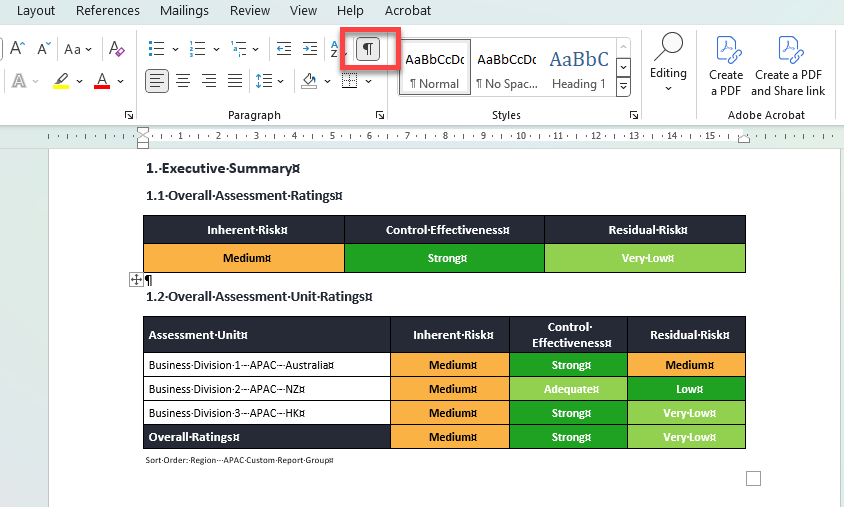Switch to the Review tab

(x=250, y=10)
